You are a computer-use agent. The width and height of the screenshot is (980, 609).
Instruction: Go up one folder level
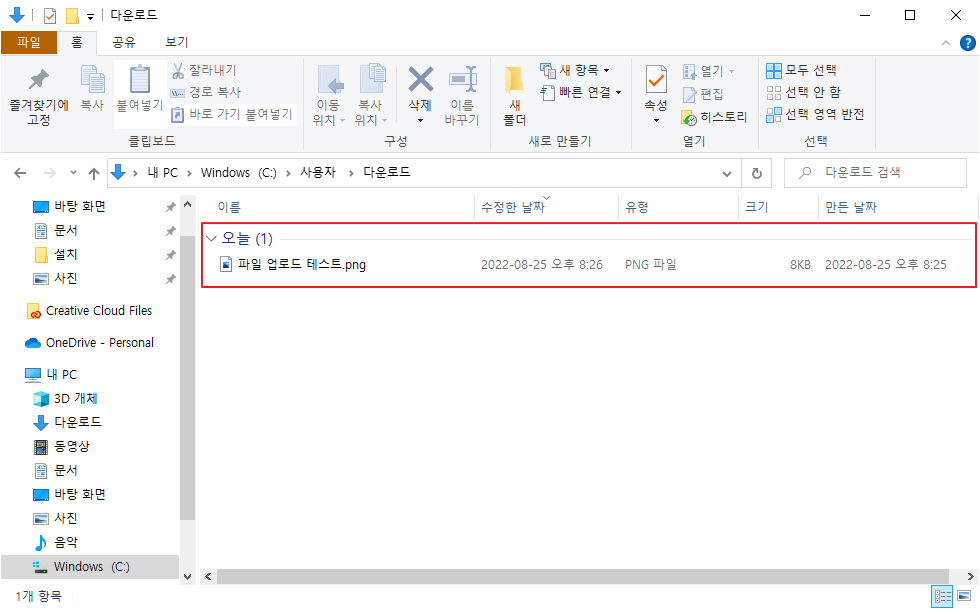pos(94,173)
